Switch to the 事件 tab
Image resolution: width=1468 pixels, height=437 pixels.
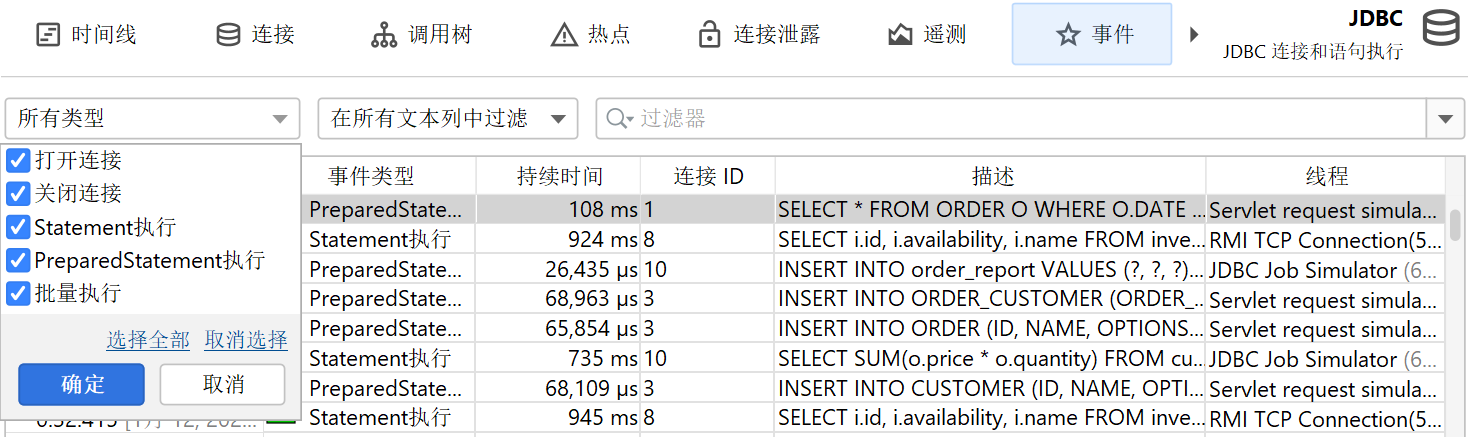coord(1091,35)
